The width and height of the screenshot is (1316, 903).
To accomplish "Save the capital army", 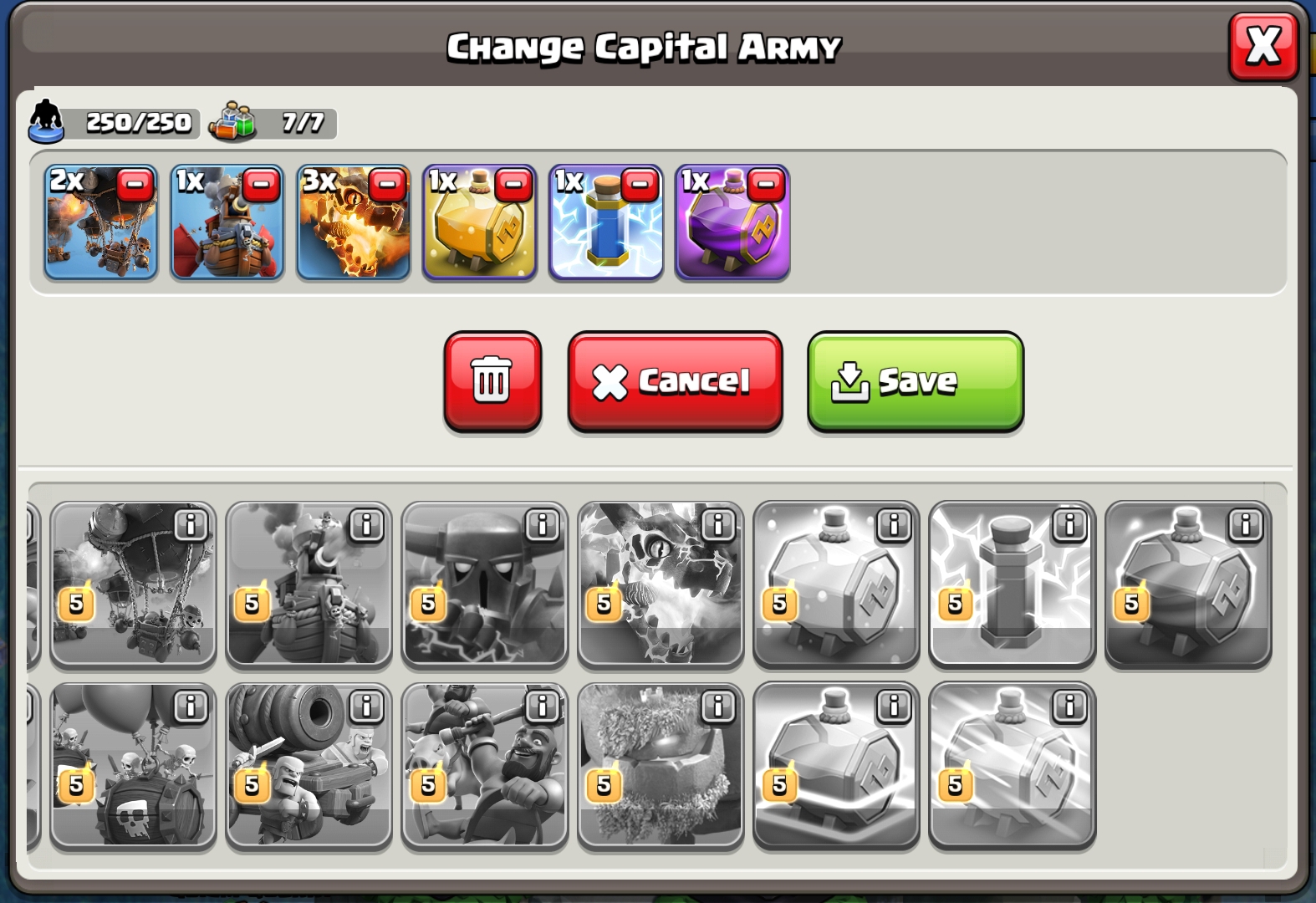I will pos(916,380).
